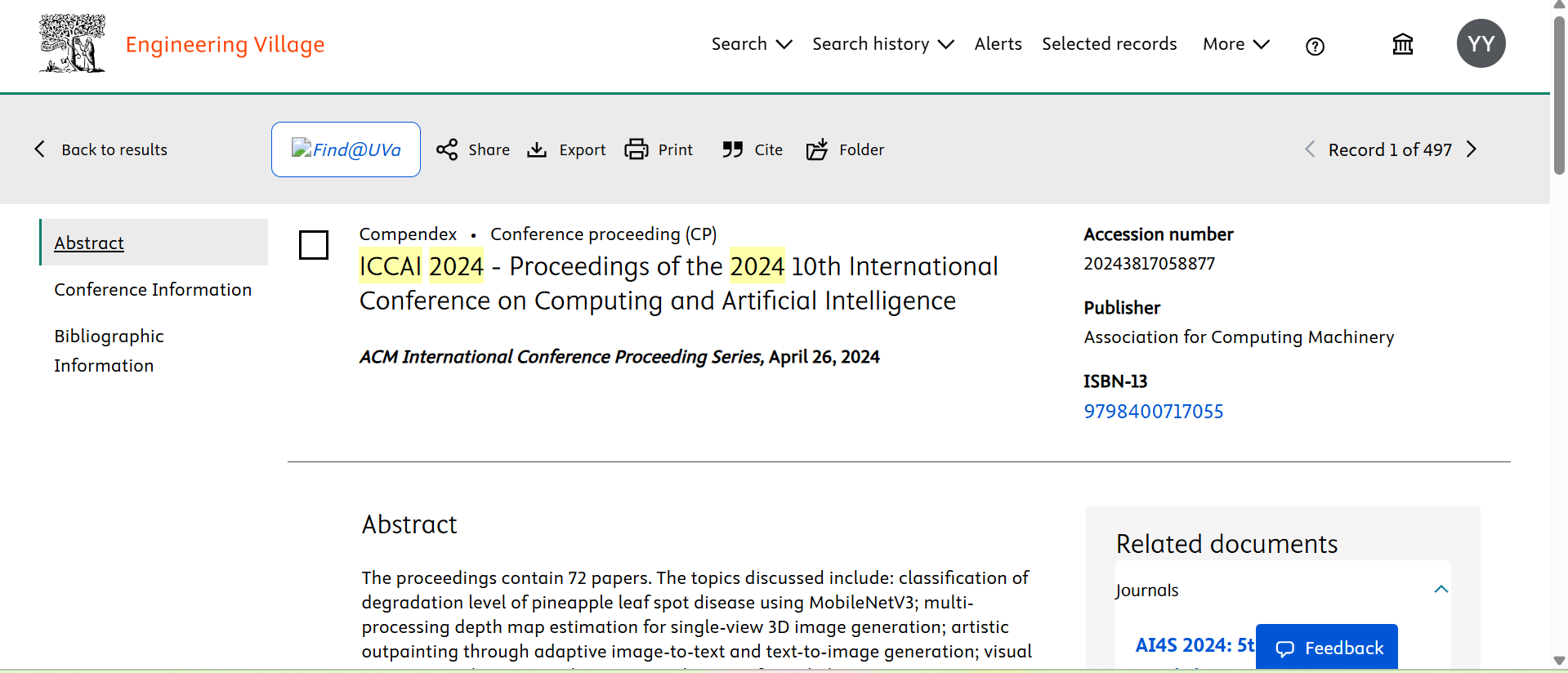Image resolution: width=1568 pixels, height=673 pixels.
Task: Click the institution building icon
Action: click(1403, 44)
